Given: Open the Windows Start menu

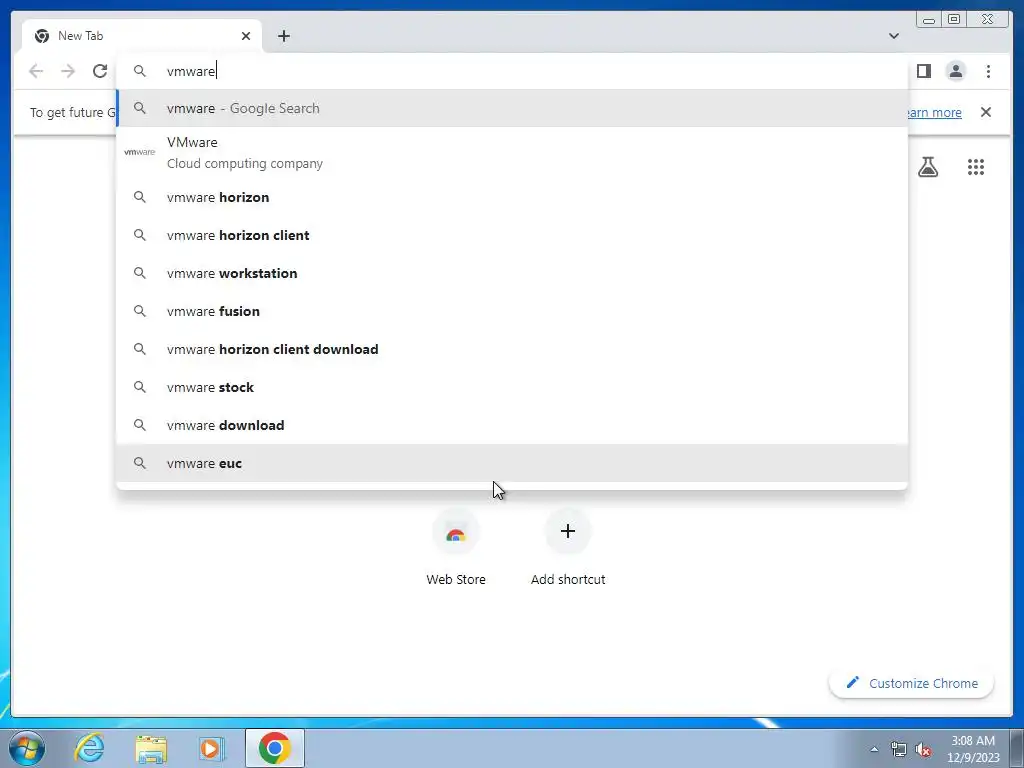Looking at the screenshot, I should click(27, 748).
